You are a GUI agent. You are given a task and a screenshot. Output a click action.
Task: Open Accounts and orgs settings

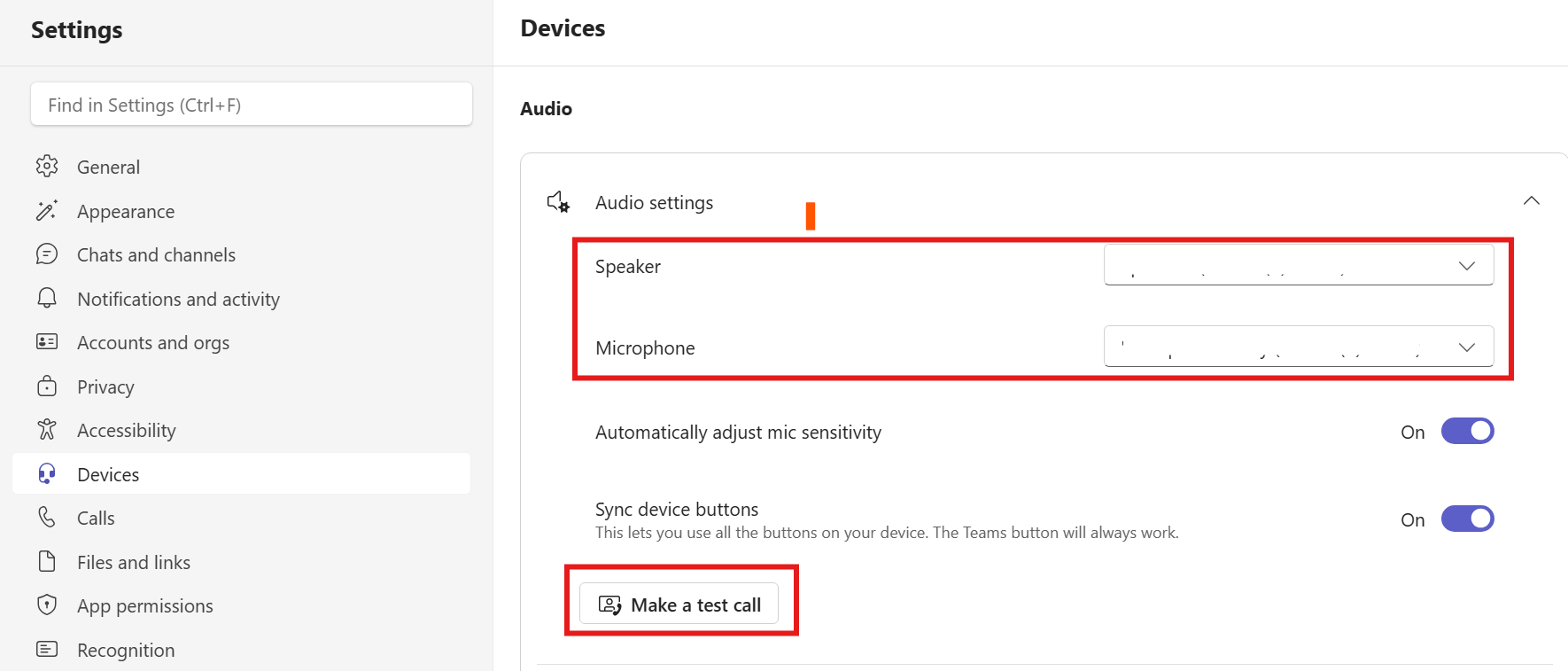click(x=152, y=343)
